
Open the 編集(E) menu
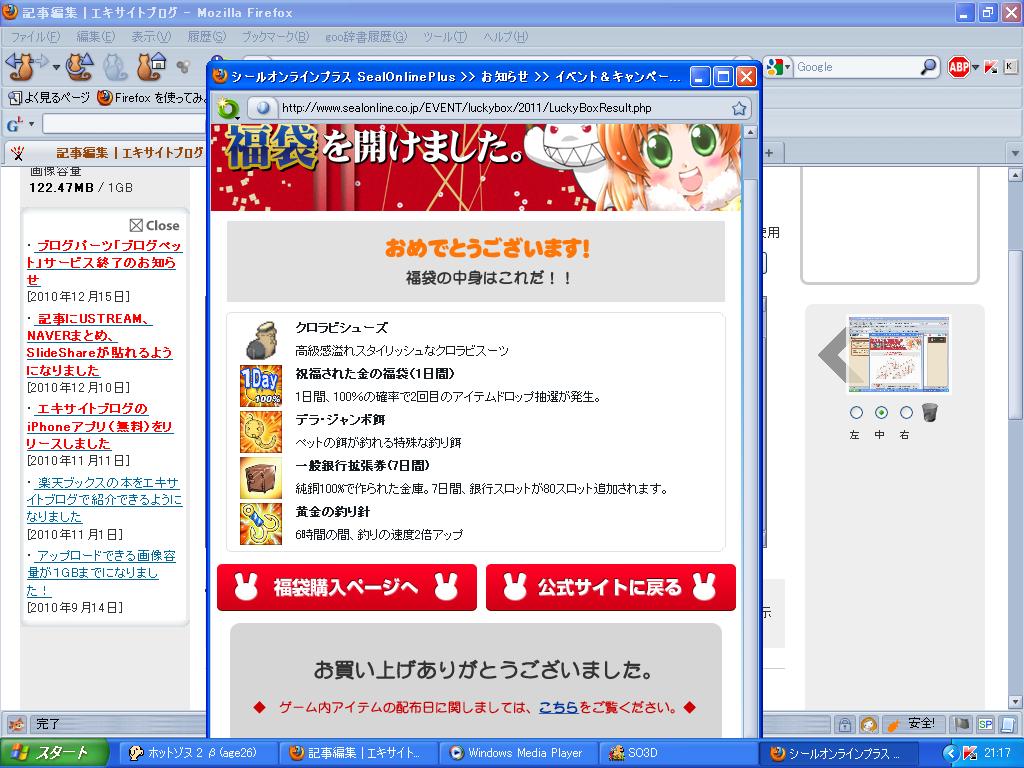click(95, 37)
